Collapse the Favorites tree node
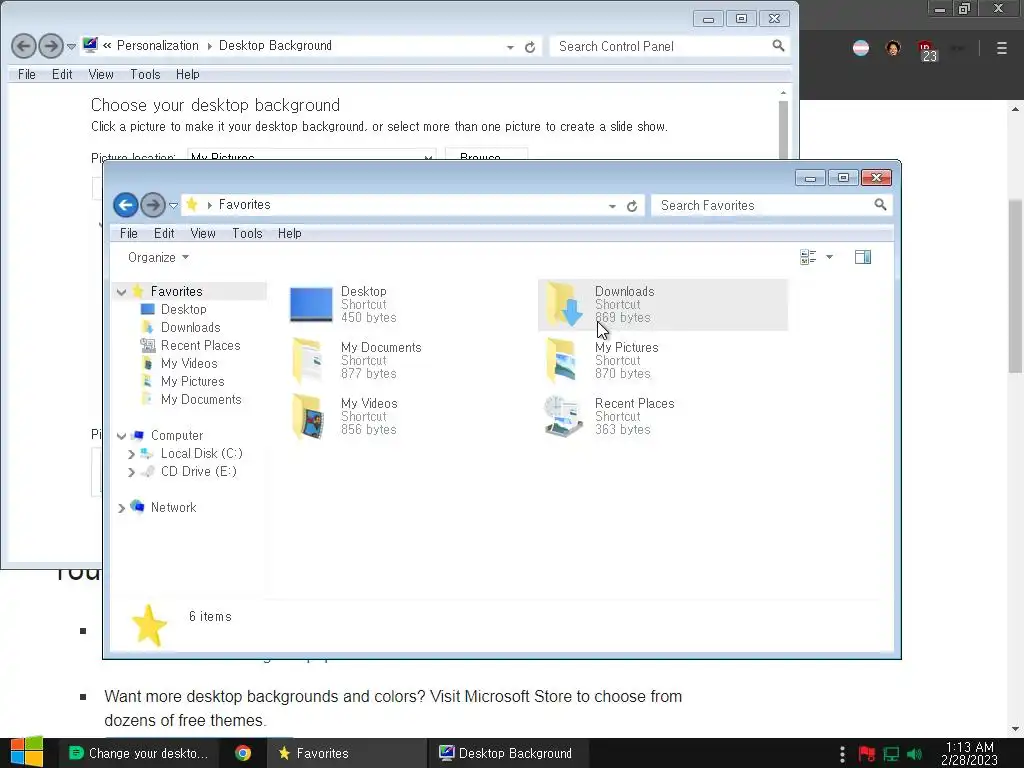Viewport: 1024px width, 768px height. (121, 292)
